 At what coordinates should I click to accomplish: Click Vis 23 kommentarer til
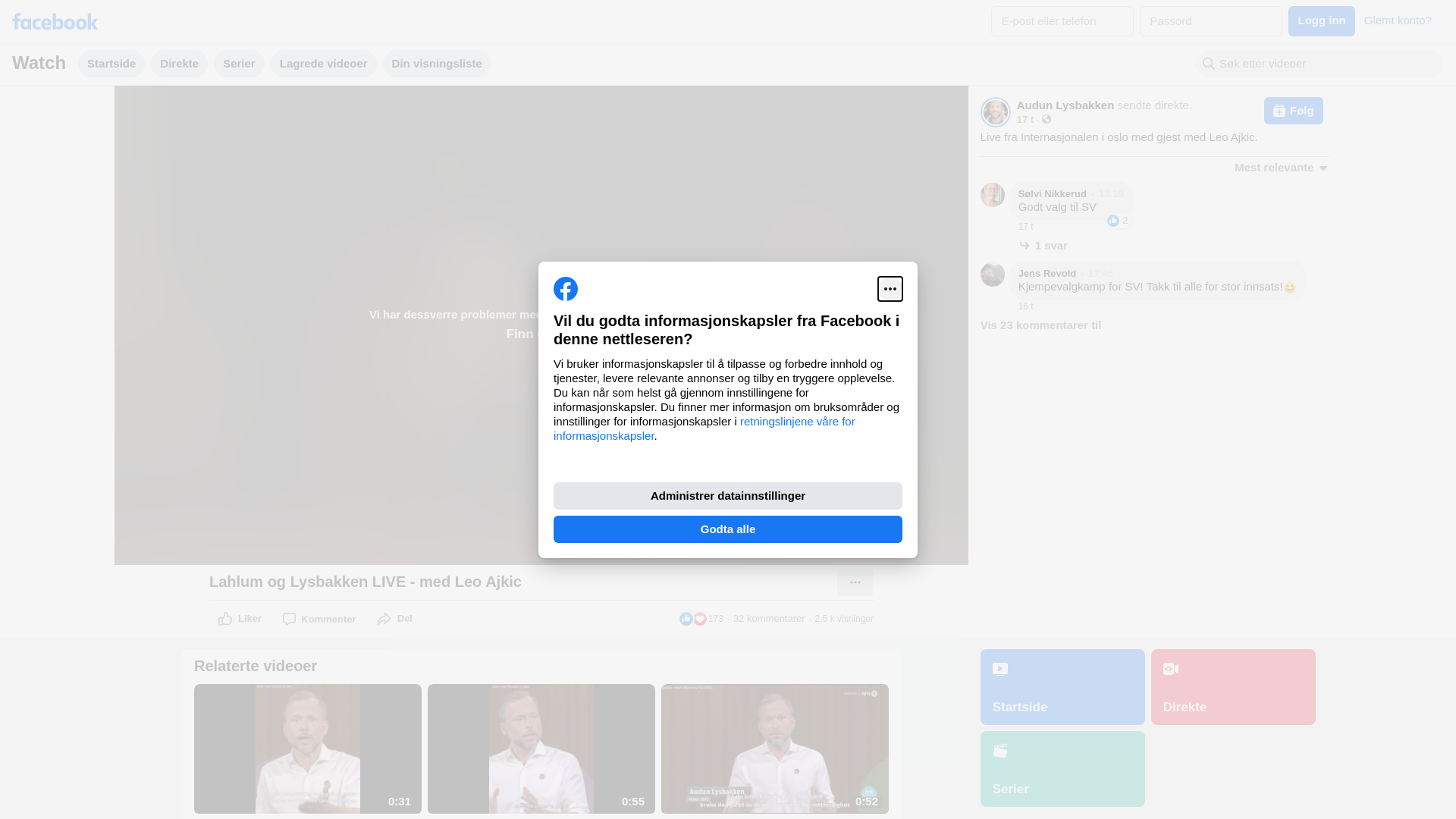coord(1040,325)
